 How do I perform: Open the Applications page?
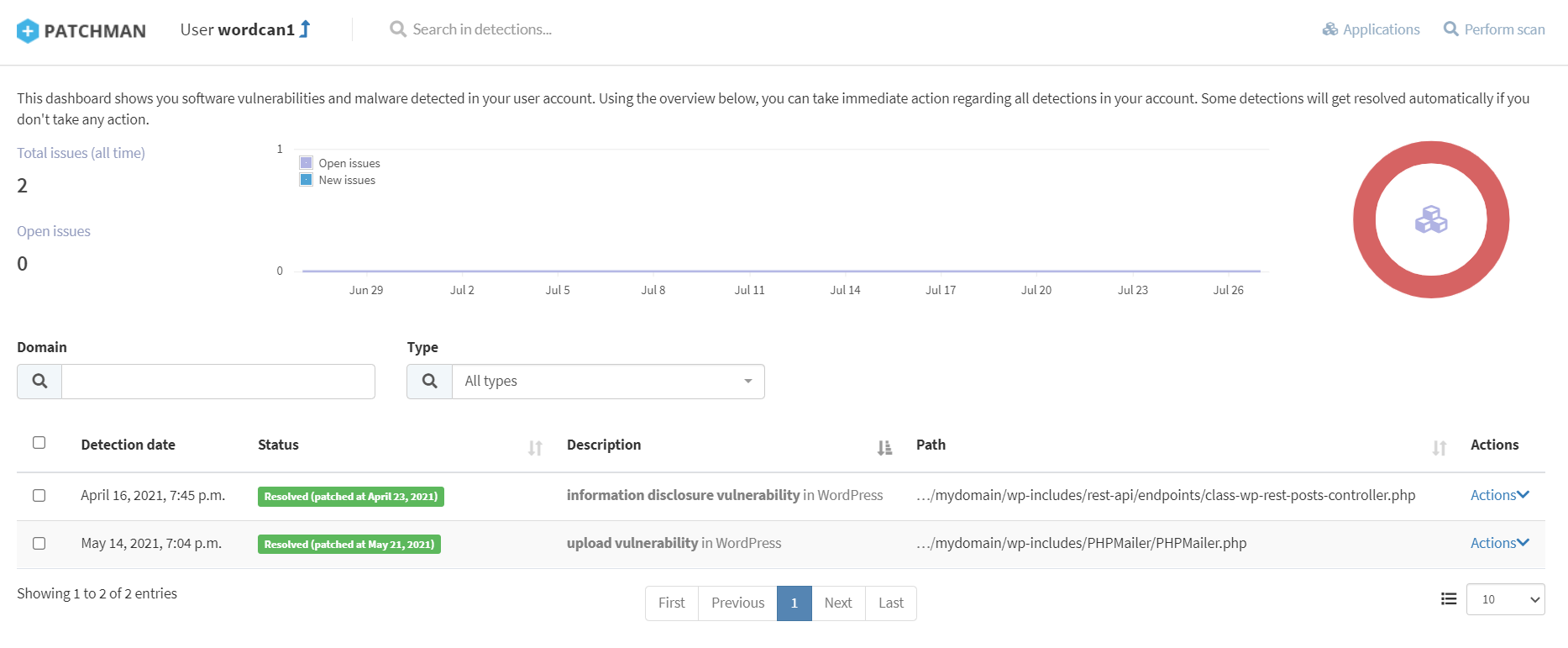[x=1371, y=29]
